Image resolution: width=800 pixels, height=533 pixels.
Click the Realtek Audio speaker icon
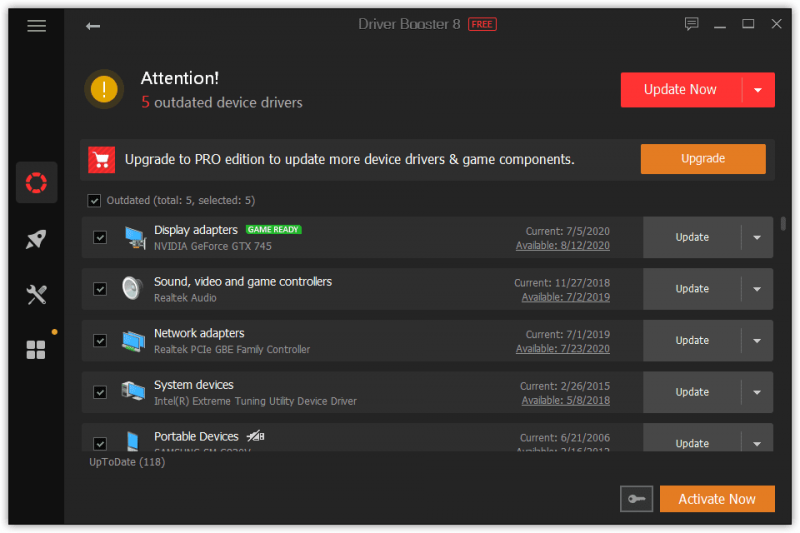tap(133, 288)
